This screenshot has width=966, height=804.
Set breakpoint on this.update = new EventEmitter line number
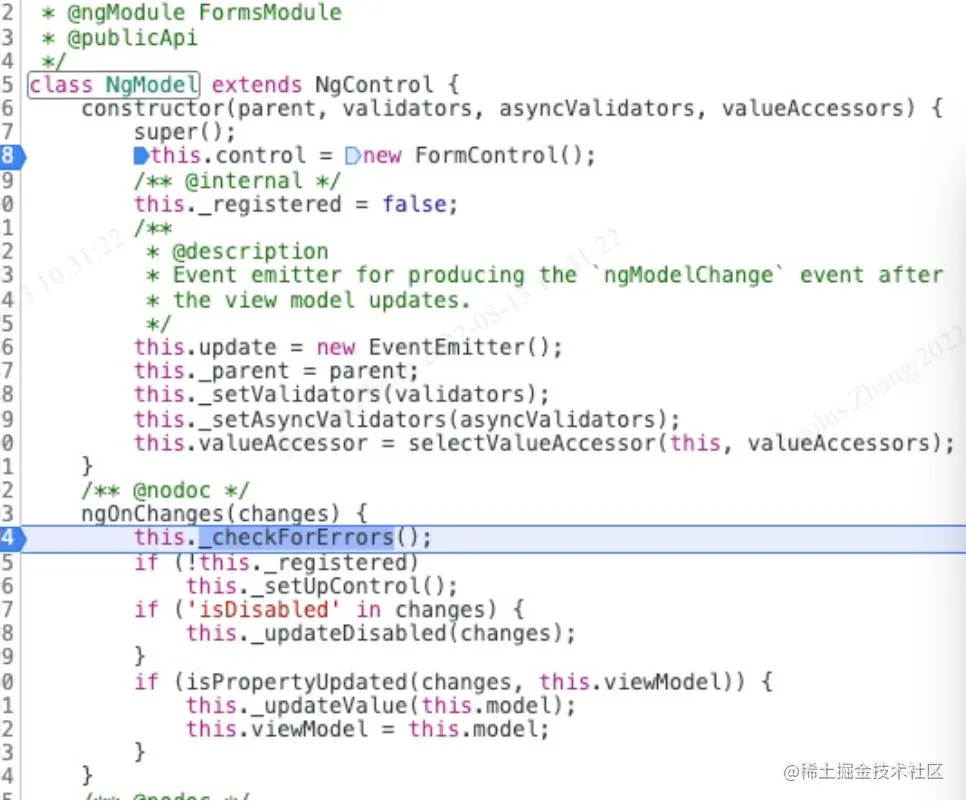(x=7, y=347)
